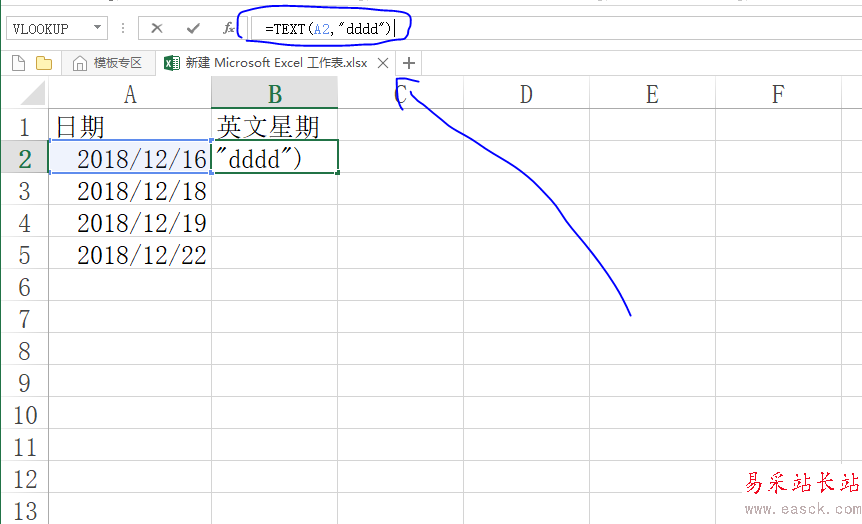This screenshot has height=524, width=862.
Task: Select row 4 header
Action: tap(24, 223)
